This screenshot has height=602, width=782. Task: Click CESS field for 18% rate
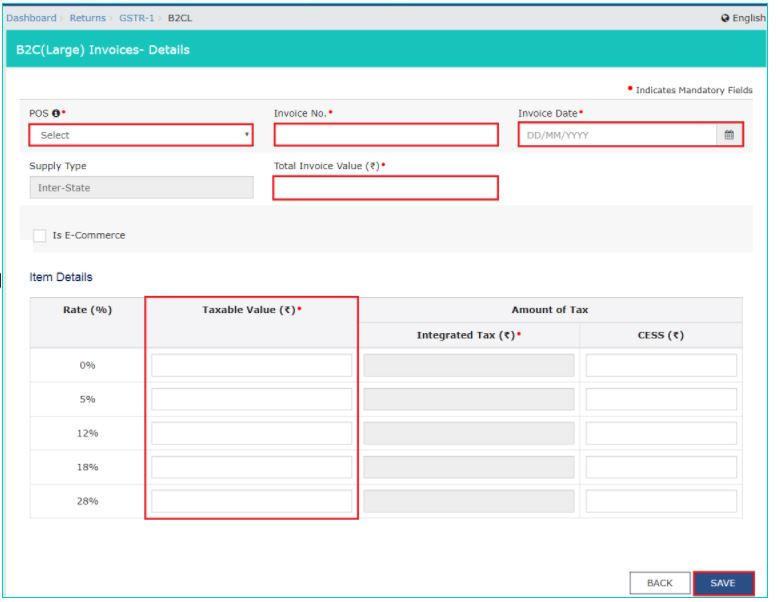point(661,467)
